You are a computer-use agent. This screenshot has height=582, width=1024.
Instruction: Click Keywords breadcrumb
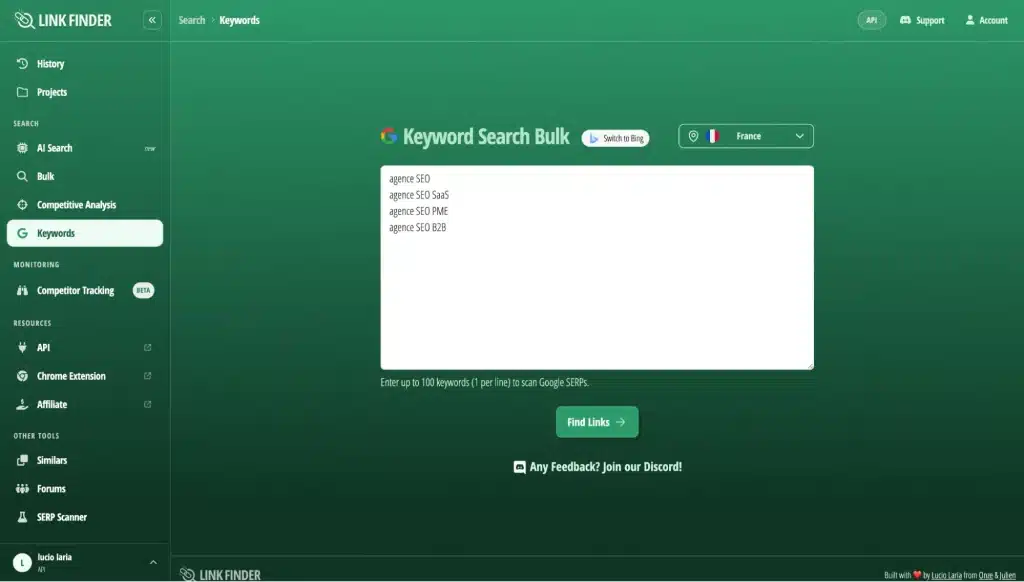(x=240, y=20)
